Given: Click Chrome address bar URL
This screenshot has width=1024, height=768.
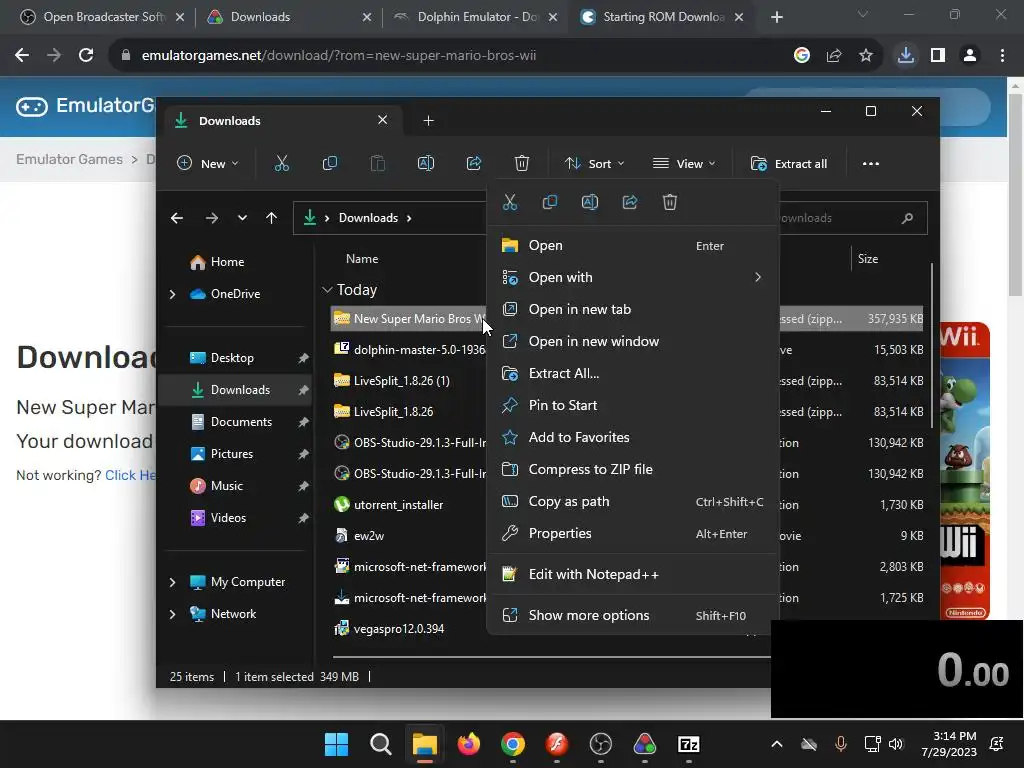Looking at the screenshot, I should coord(339,56).
